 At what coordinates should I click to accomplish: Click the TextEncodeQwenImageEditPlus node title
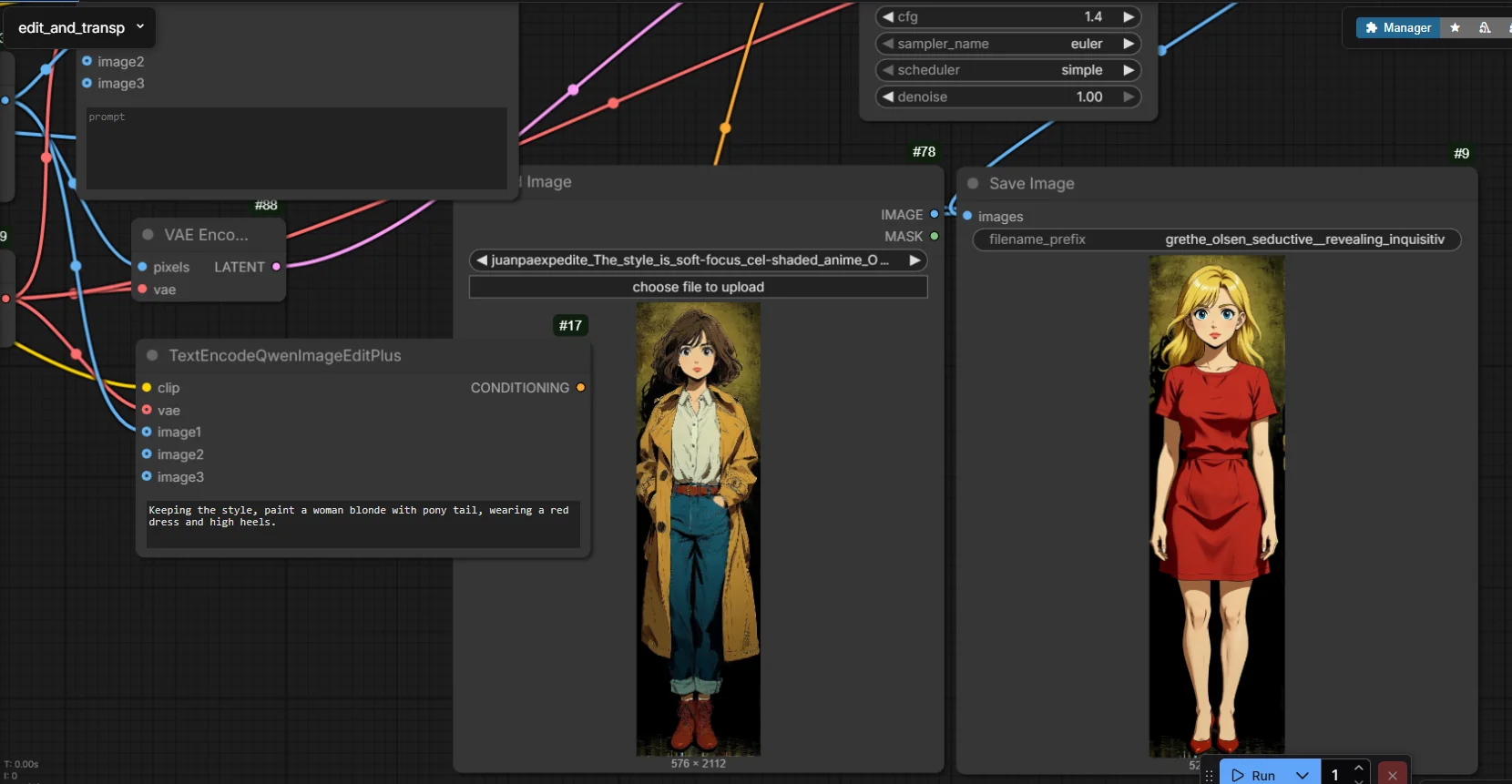tap(285, 356)
